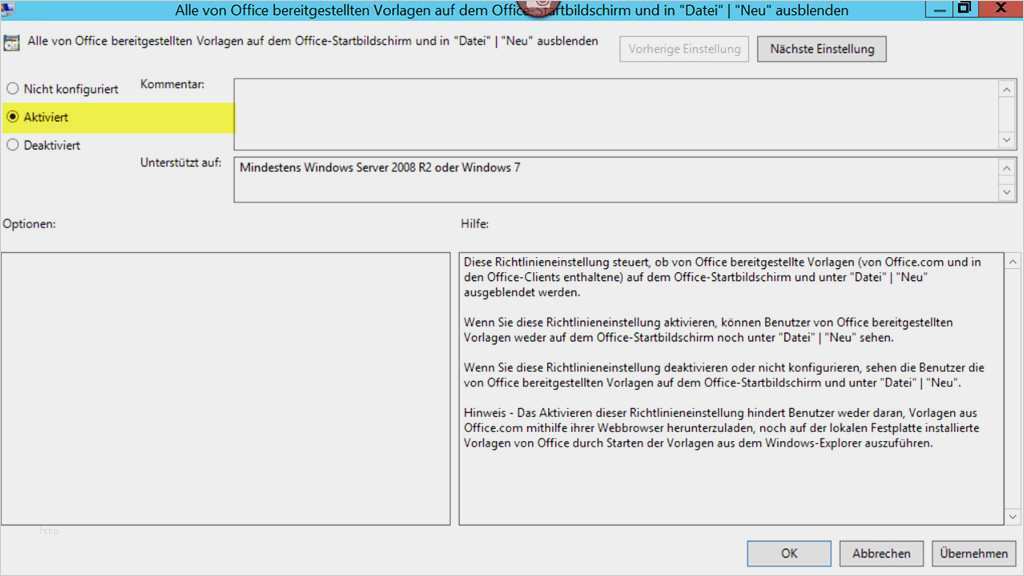Click the Optionen label
1024x576 pixels.
pyautogui.click(x=29, y=224)
